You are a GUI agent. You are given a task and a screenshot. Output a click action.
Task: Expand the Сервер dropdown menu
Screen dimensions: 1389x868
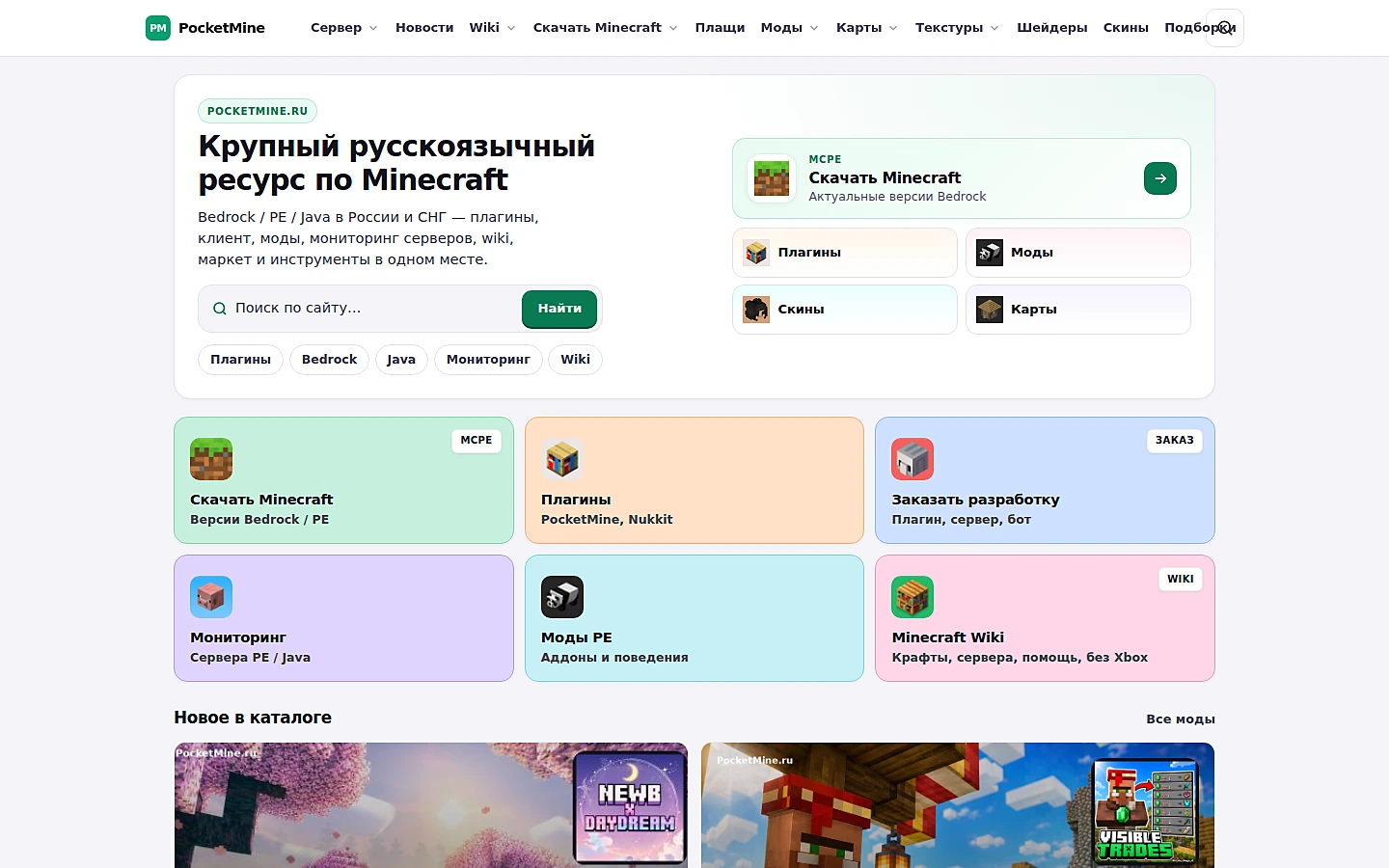pos(344,28)
